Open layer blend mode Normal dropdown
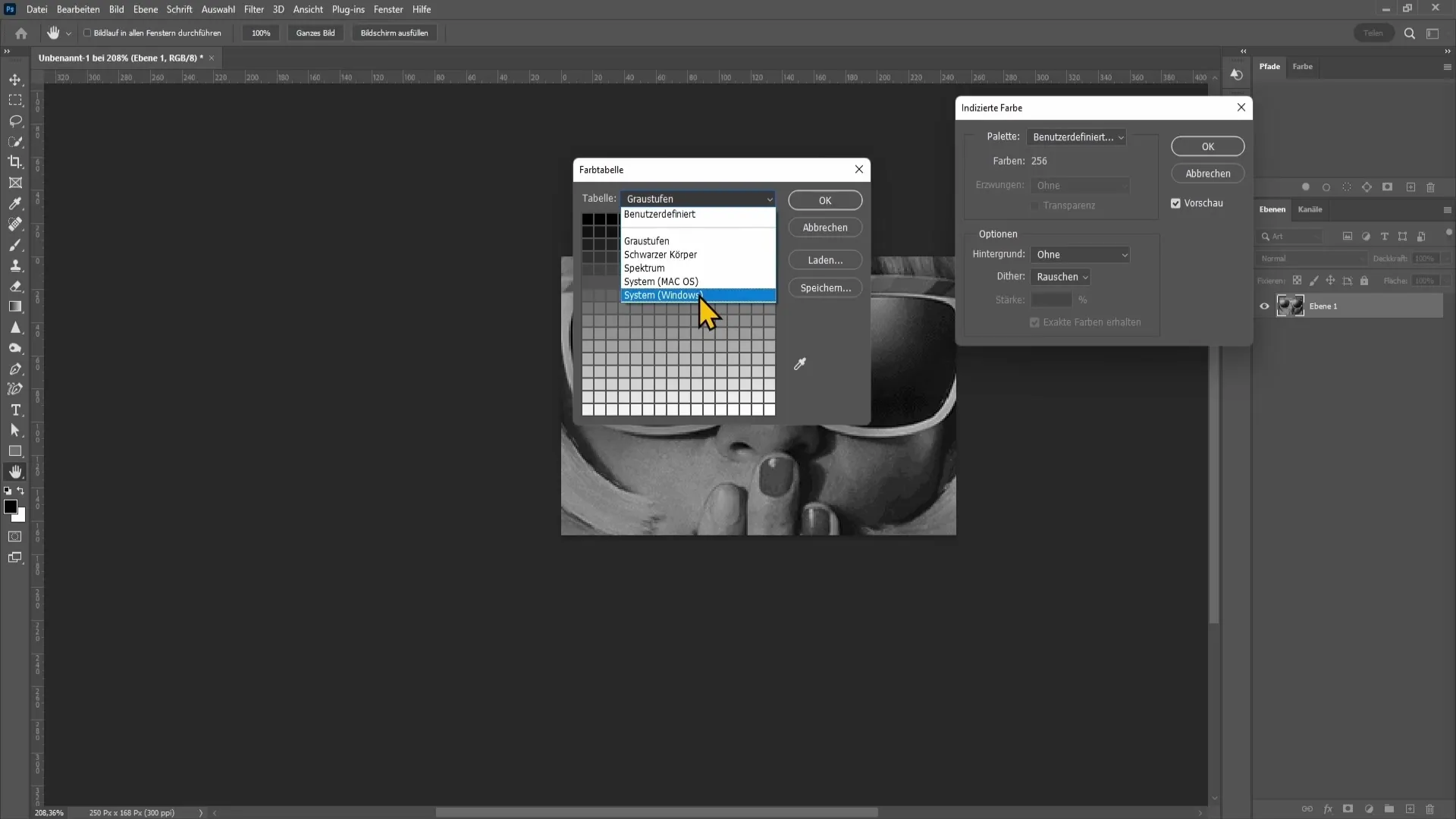This screenshot has width=1456, height=819. click(1310, 259)
